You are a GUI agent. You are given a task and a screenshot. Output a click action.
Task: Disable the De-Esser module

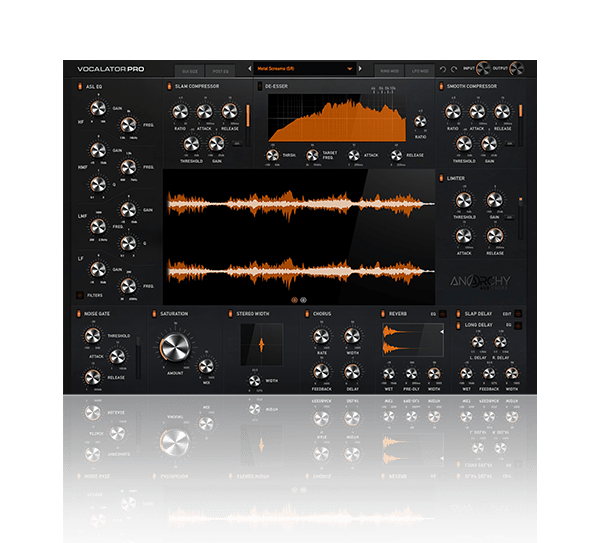click(260, 88)
